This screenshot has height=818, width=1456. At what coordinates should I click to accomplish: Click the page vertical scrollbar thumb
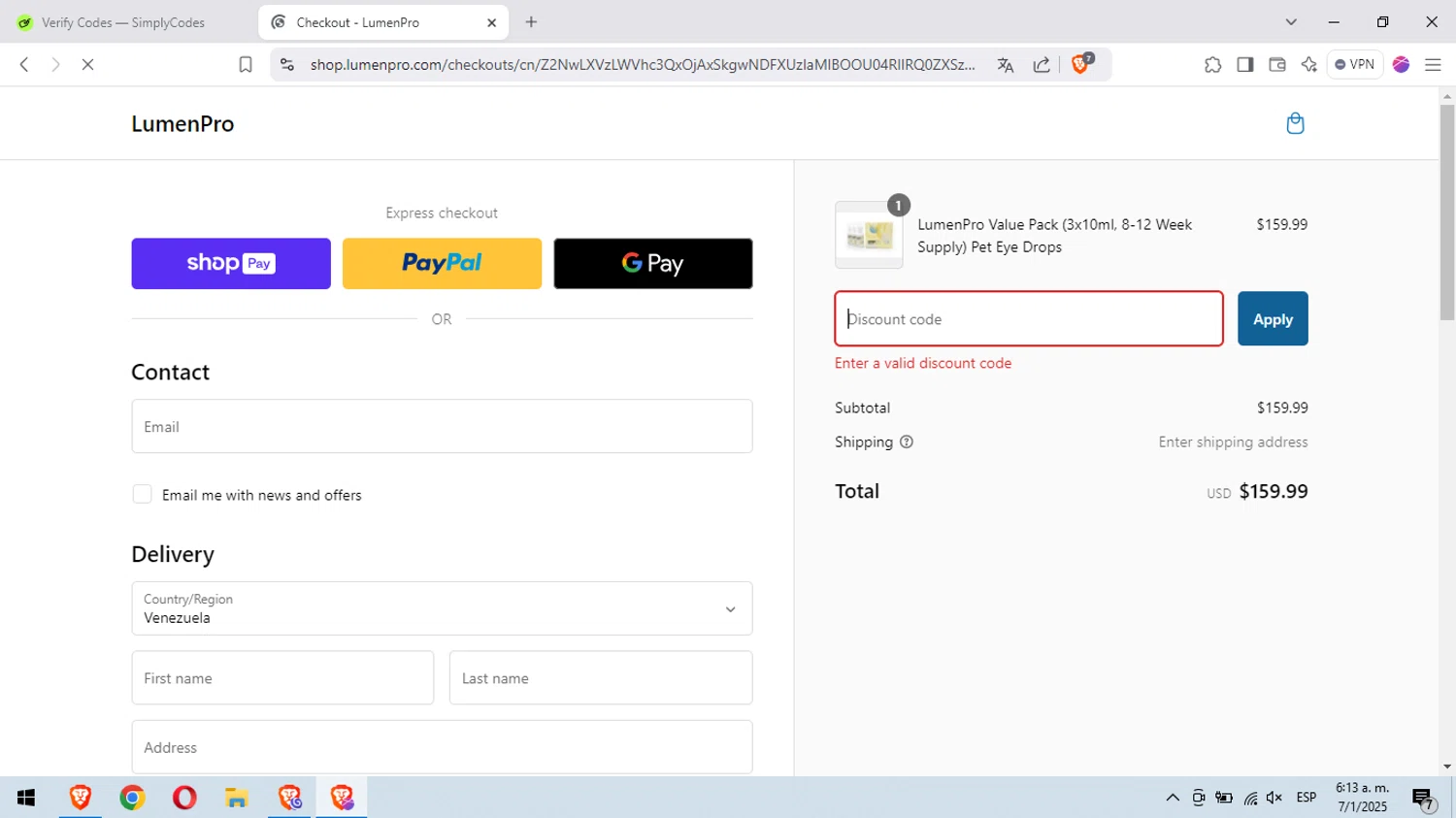1447,213
